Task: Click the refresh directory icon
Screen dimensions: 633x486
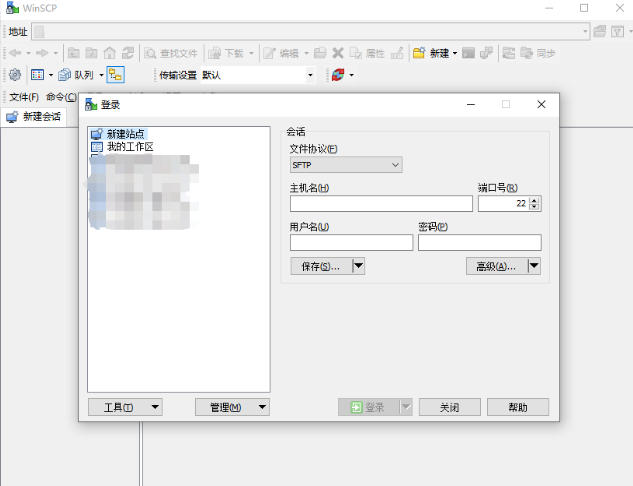Action: (128, 53)
